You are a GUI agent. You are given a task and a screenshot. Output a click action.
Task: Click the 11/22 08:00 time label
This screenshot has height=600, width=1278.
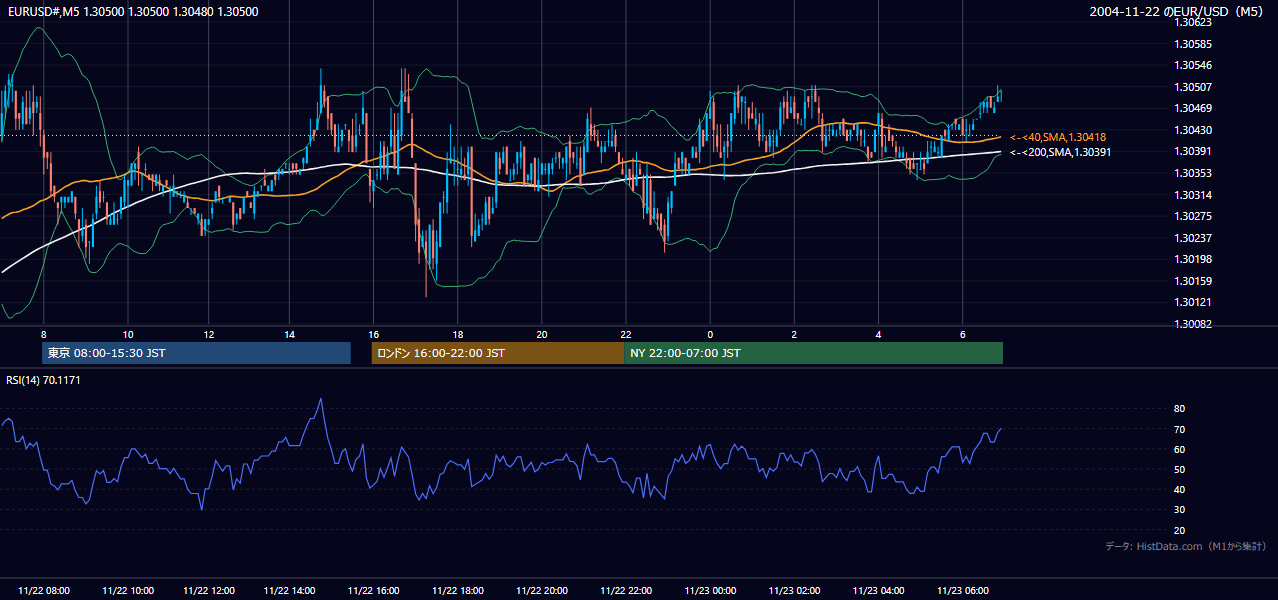point(44,591)
